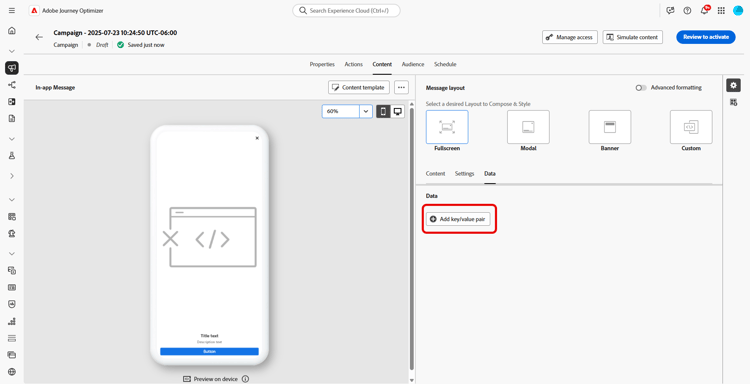This screenshot has height=384, width=750.
Task: Open the app switcher grid icon
Action: coord(721,11)
